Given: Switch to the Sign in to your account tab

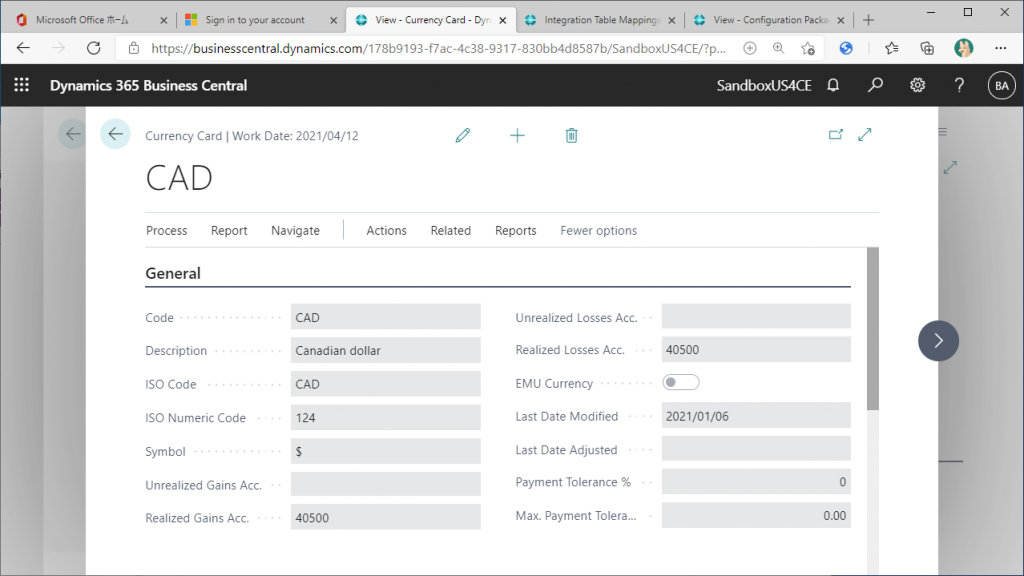Looking at the screenshot, I should click(261, 20).
